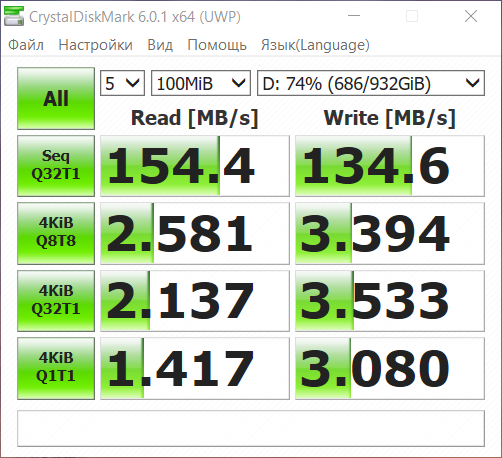The image size is (502, 458).
Task: Click the CrystalDiskMark app icon in title bar
Action: click(x=14, y=16)
